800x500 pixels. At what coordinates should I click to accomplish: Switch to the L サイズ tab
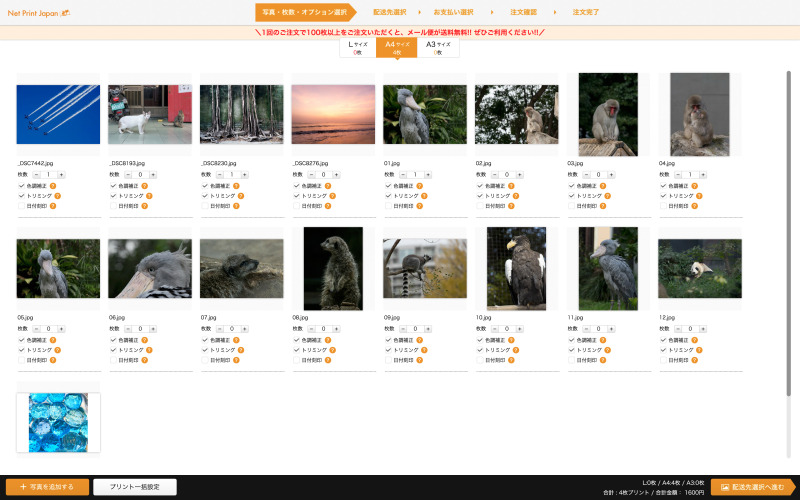[358, 48]
